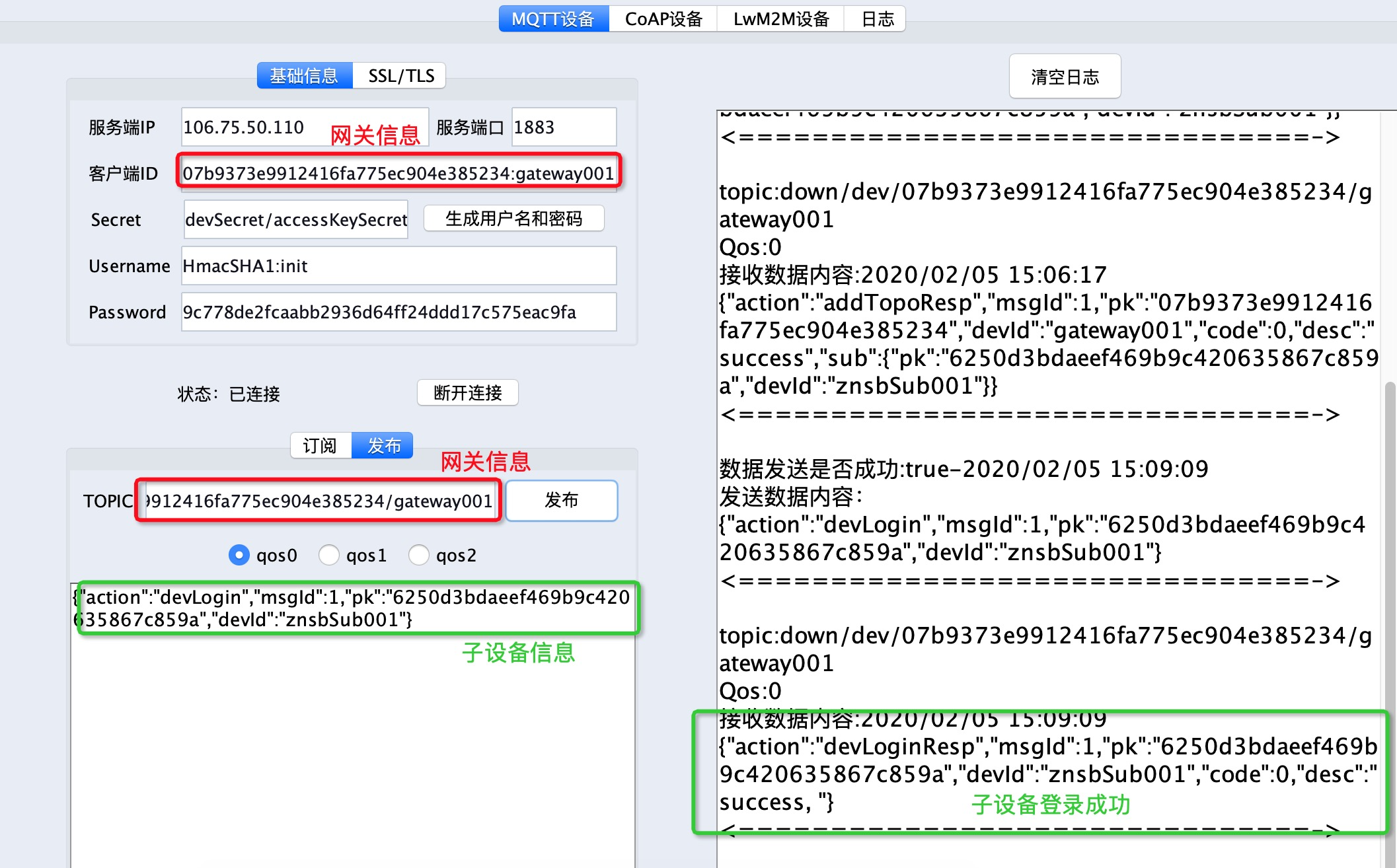Choose the qos1 radio option
Screen dimensions: 1397x868
click(x=329, y=555)
